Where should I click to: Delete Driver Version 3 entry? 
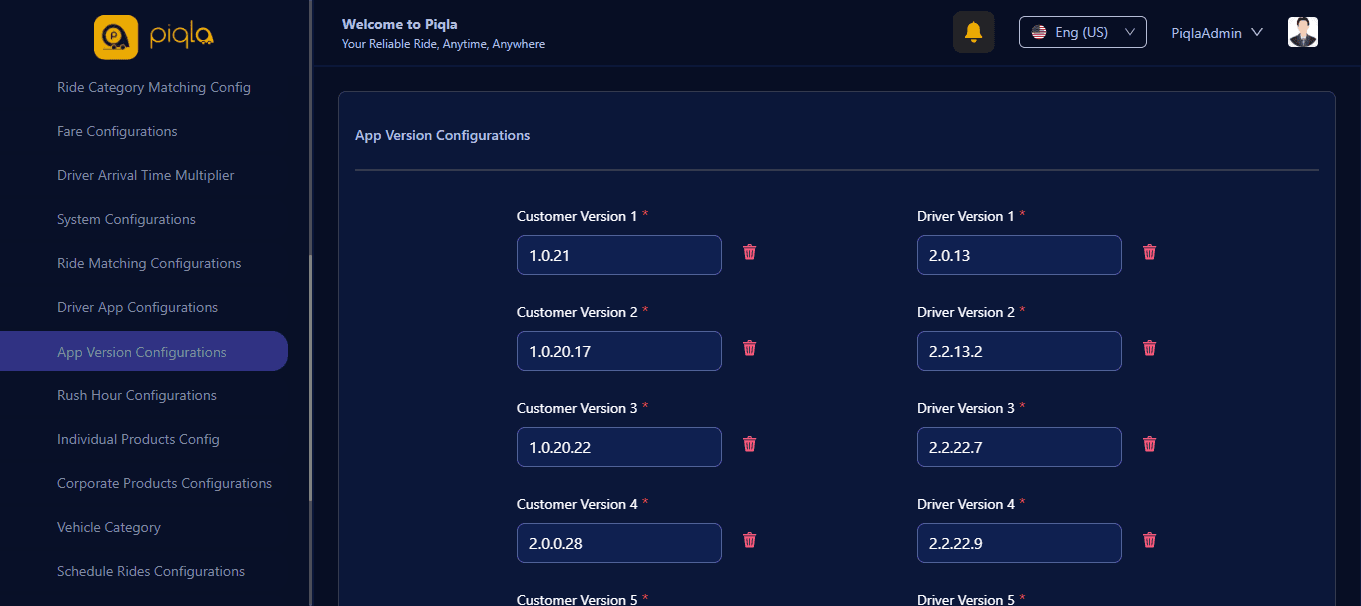1150,444
